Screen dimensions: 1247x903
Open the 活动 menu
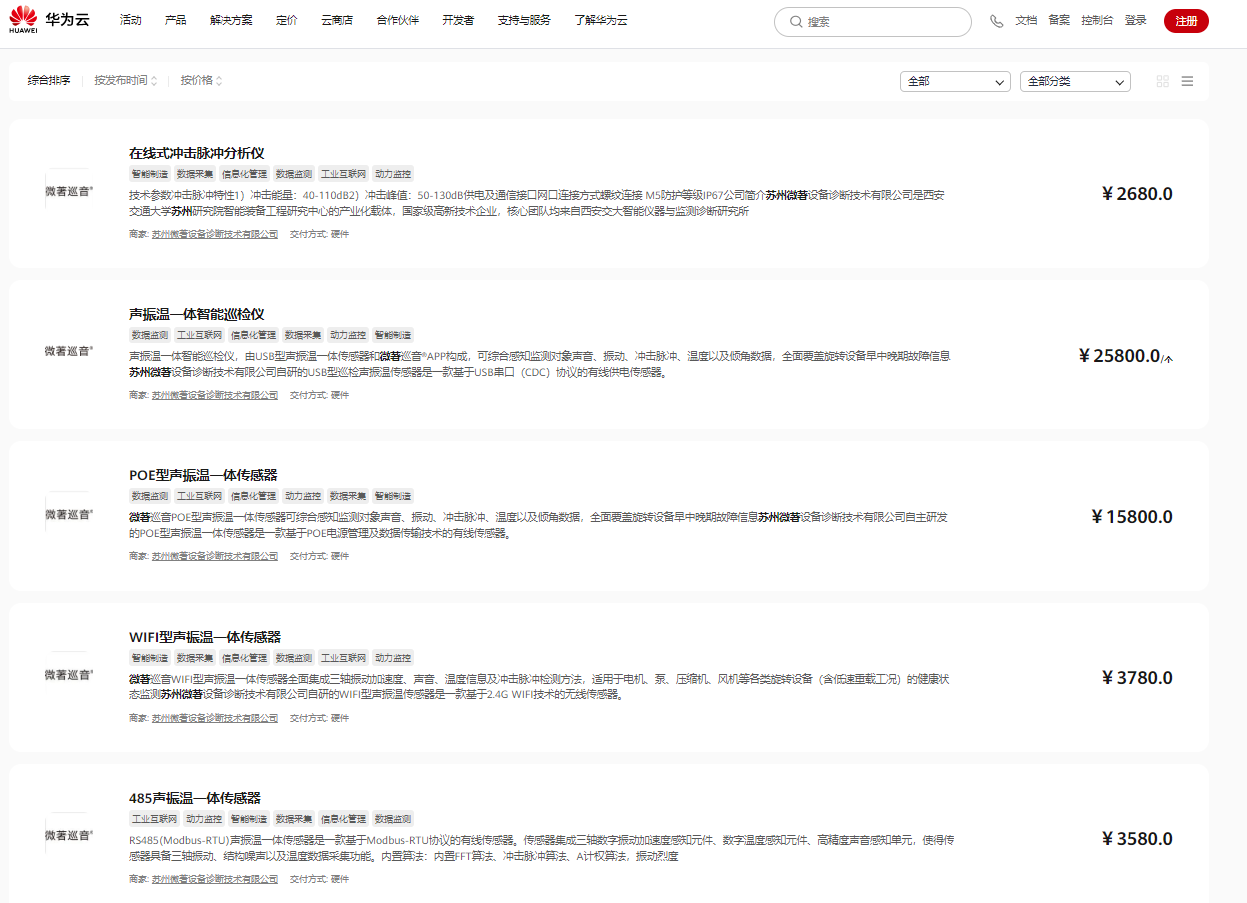pyautogui.click(x=130, y=21)
